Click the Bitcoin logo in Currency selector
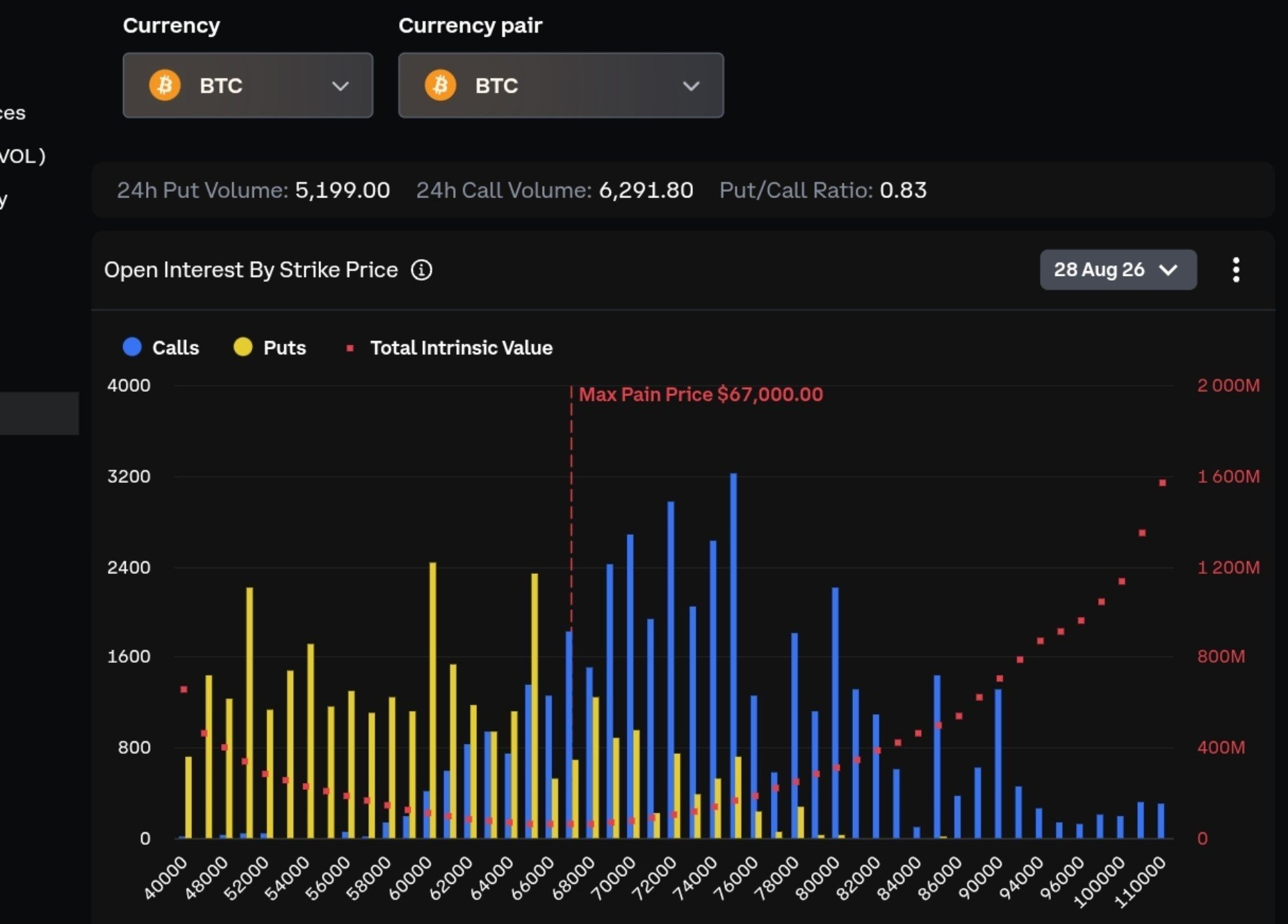The width and height of the screenshot is (1288, 924). (x=165, y=85)
